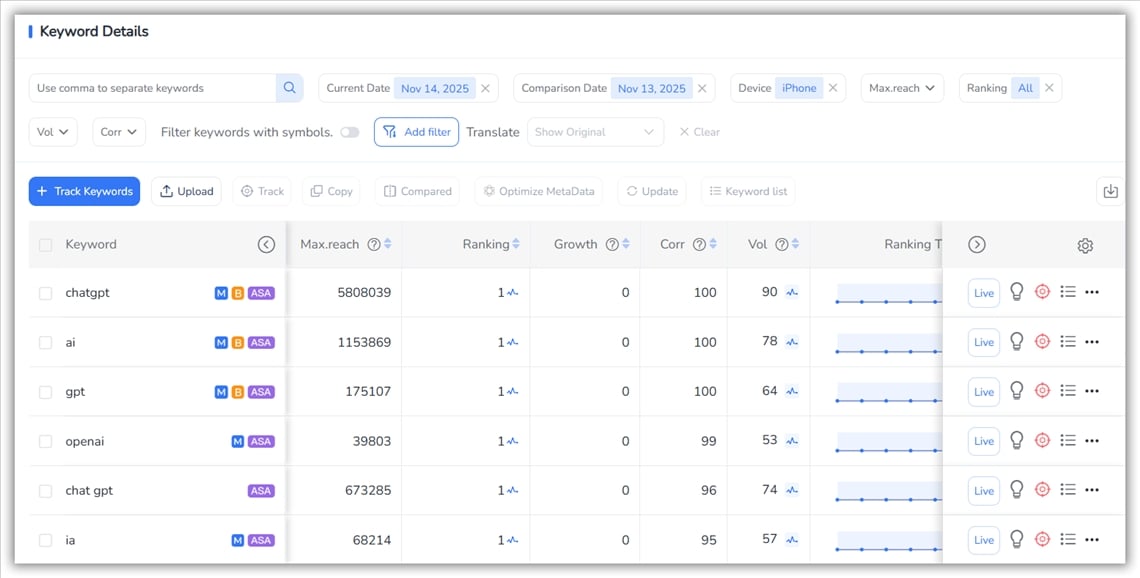This screenshot has height=578, width=1140.
Task: Check the chatgpt keyword checkbox
Action: [45, 293]
